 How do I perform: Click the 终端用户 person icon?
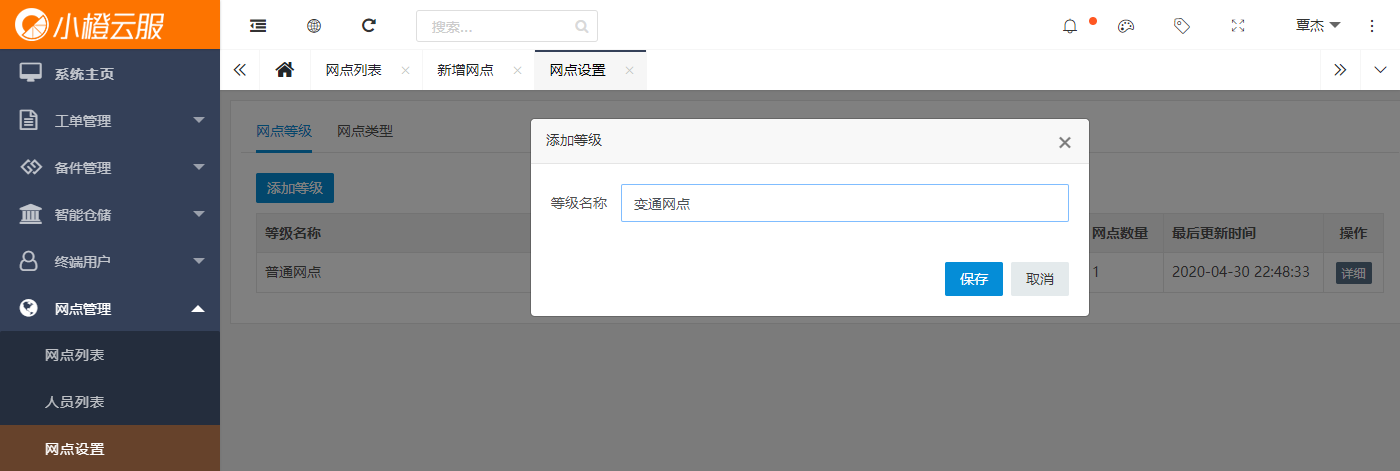tap(30, 261)
